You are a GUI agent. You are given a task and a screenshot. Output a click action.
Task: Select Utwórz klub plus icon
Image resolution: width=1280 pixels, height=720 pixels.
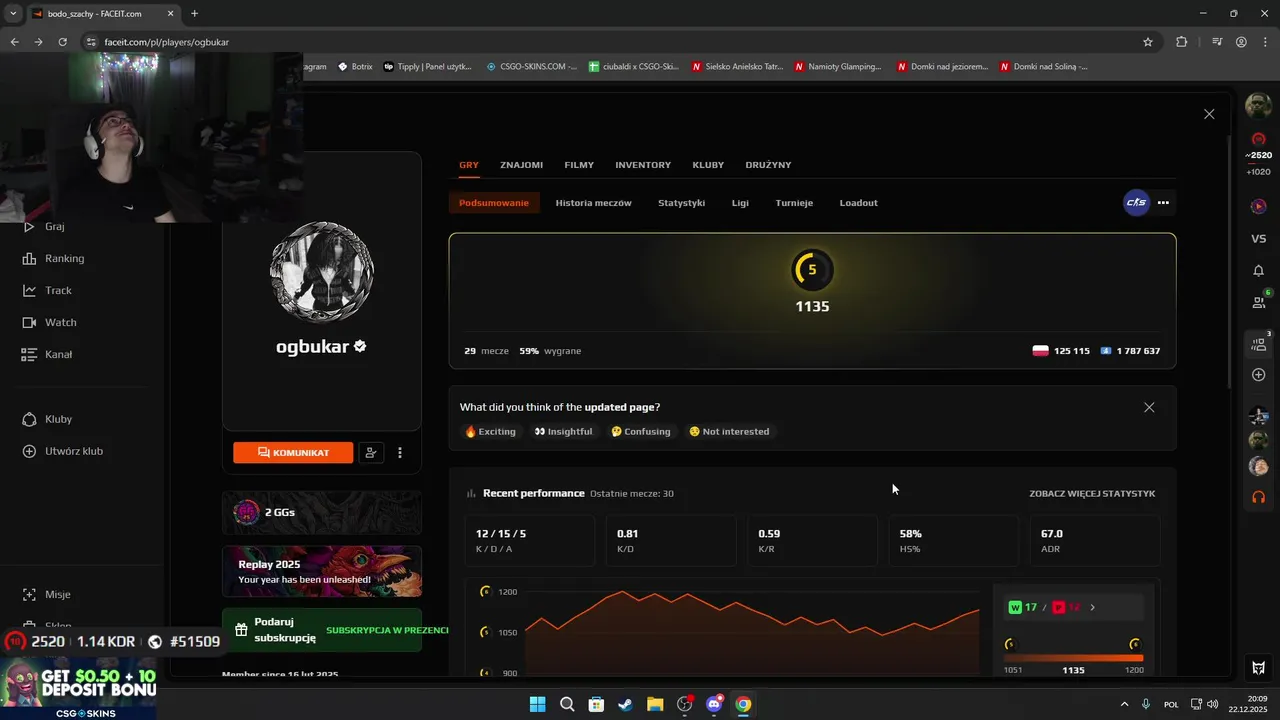coord(29,451)
